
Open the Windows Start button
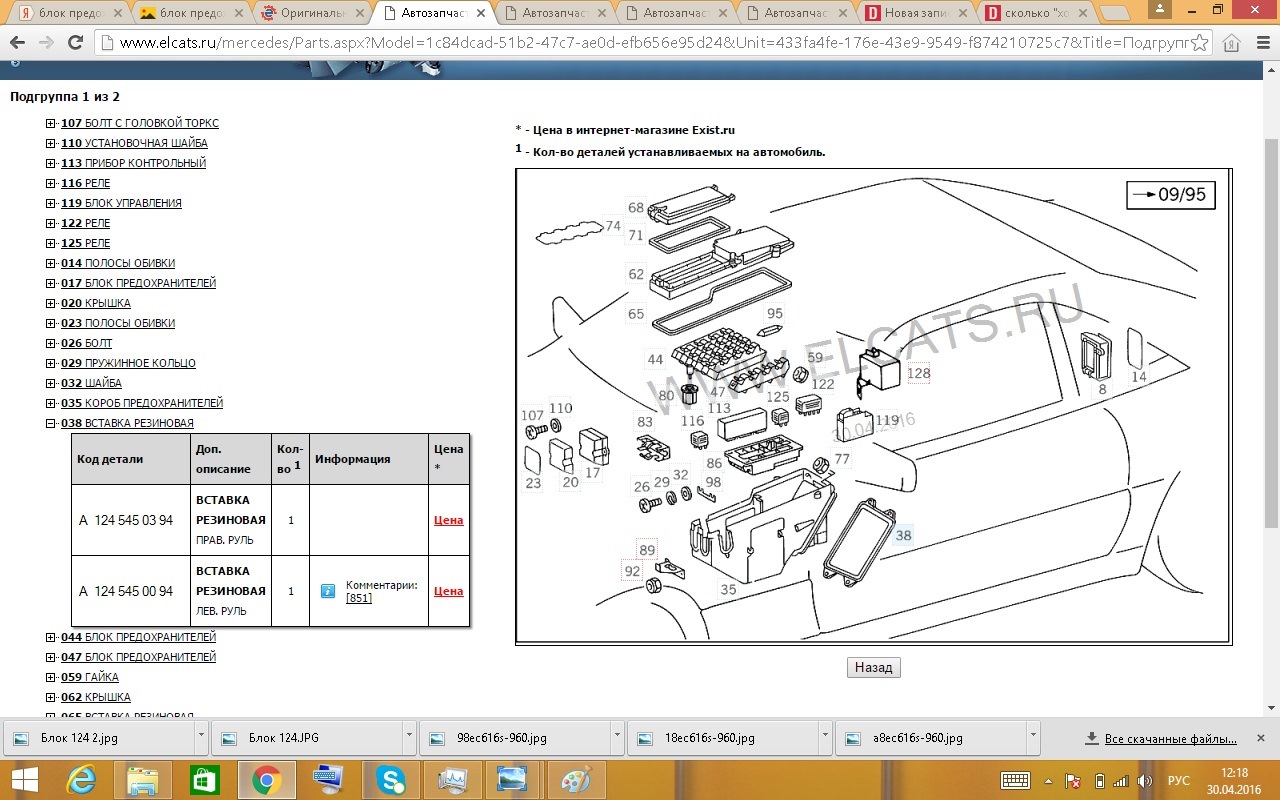tap(23, 780)
